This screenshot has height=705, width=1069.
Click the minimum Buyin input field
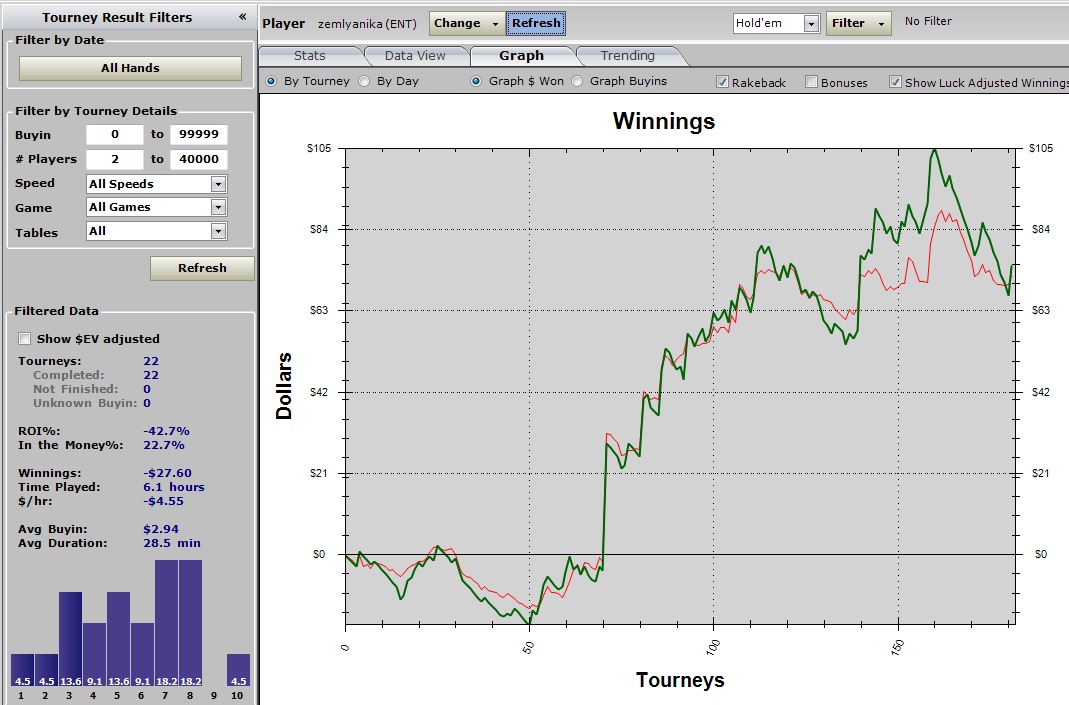click(114, 135)
